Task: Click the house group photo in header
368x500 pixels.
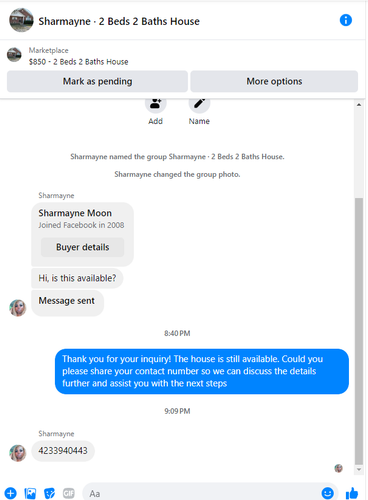Action: [21, 20]
